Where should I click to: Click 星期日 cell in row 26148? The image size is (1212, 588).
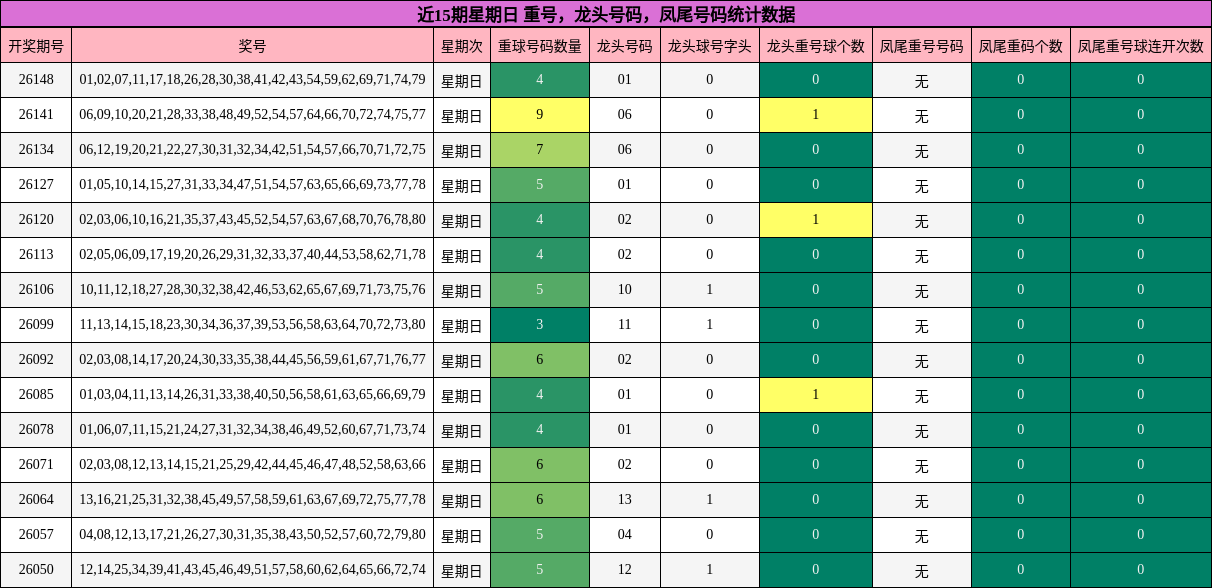click(462, 80)
